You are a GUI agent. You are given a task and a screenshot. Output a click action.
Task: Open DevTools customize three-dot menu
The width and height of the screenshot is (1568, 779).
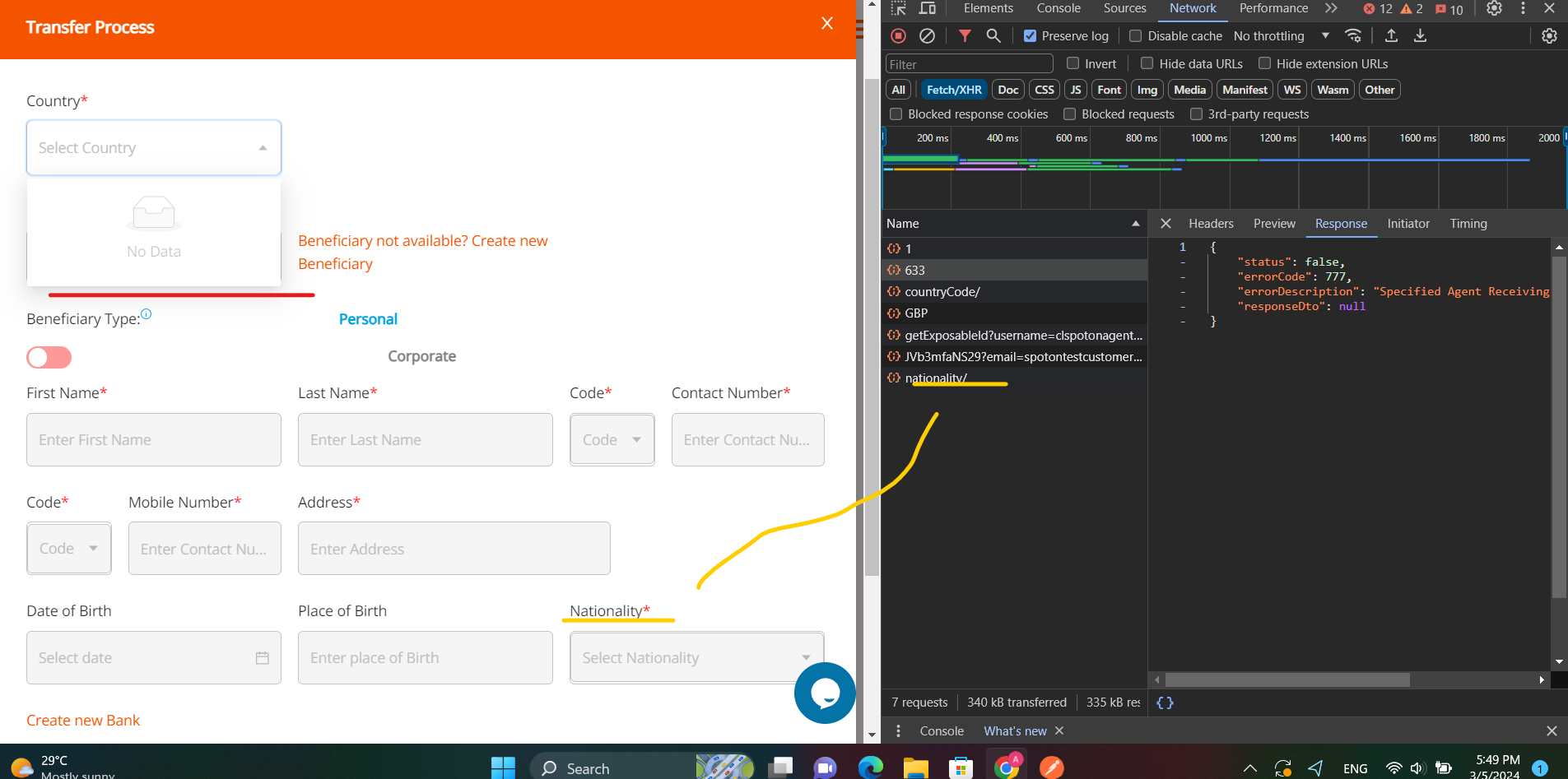[1523, 8]
